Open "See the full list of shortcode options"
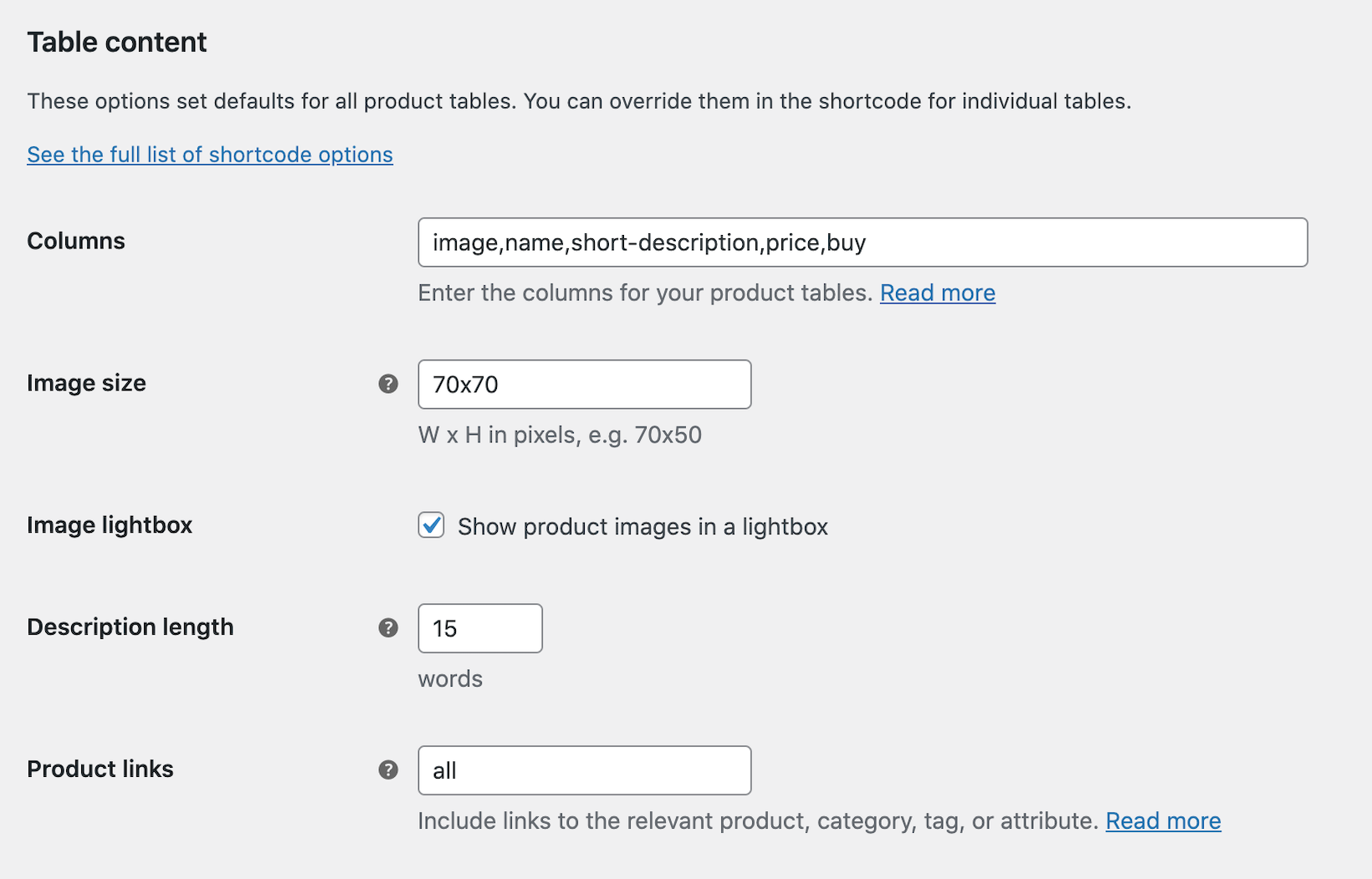The height and width of the screenshot is (879, 1372). coord(209,154)
